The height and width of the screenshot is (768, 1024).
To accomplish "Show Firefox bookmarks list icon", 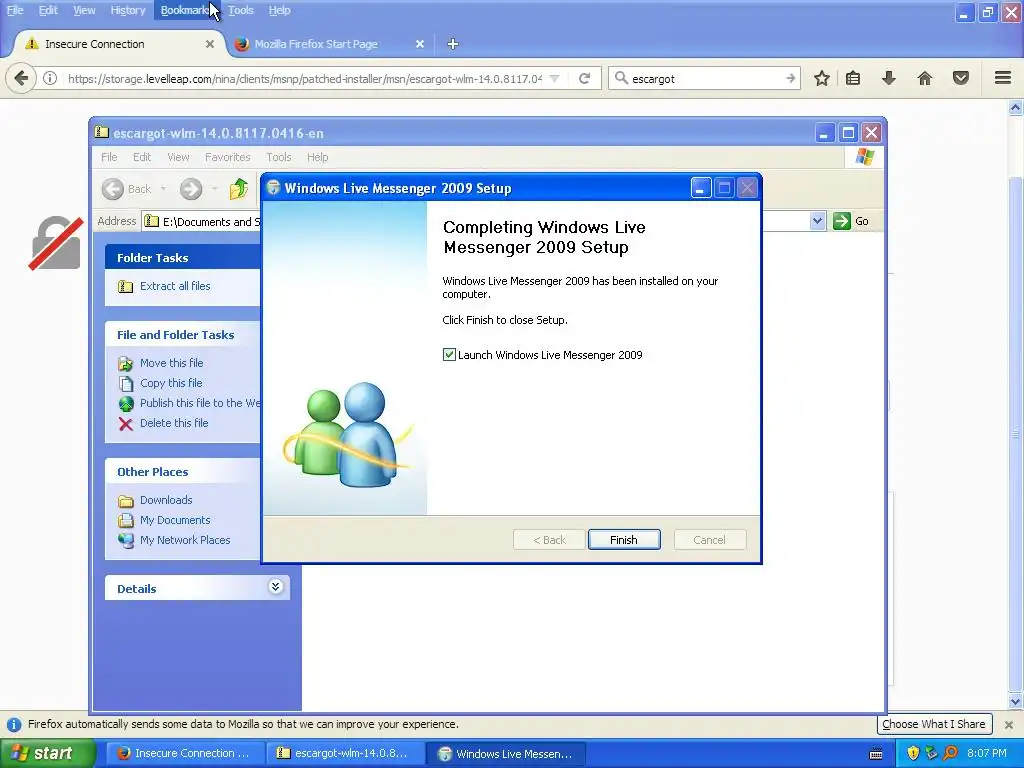I will [x=853, y=78].
